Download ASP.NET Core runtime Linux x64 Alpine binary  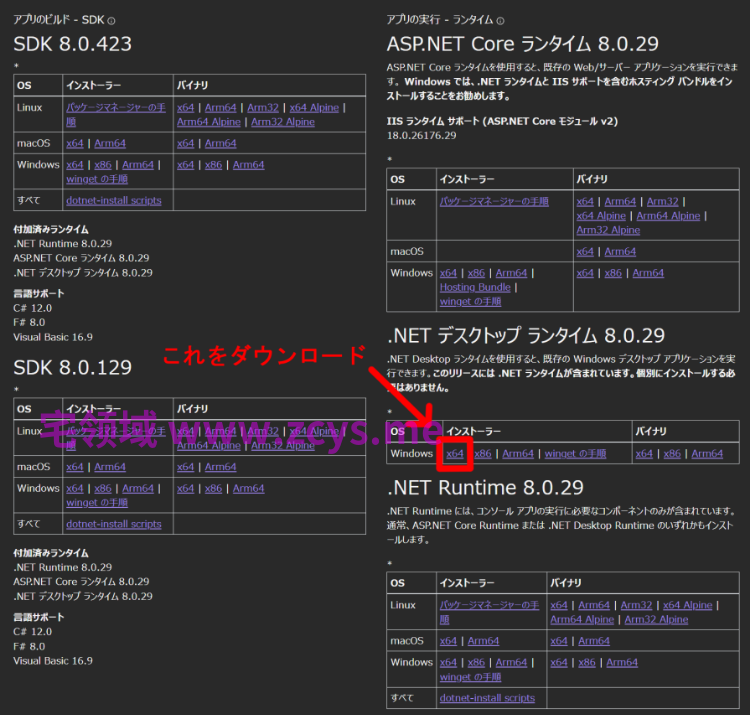pyautogui.click(x=601, y=216)
